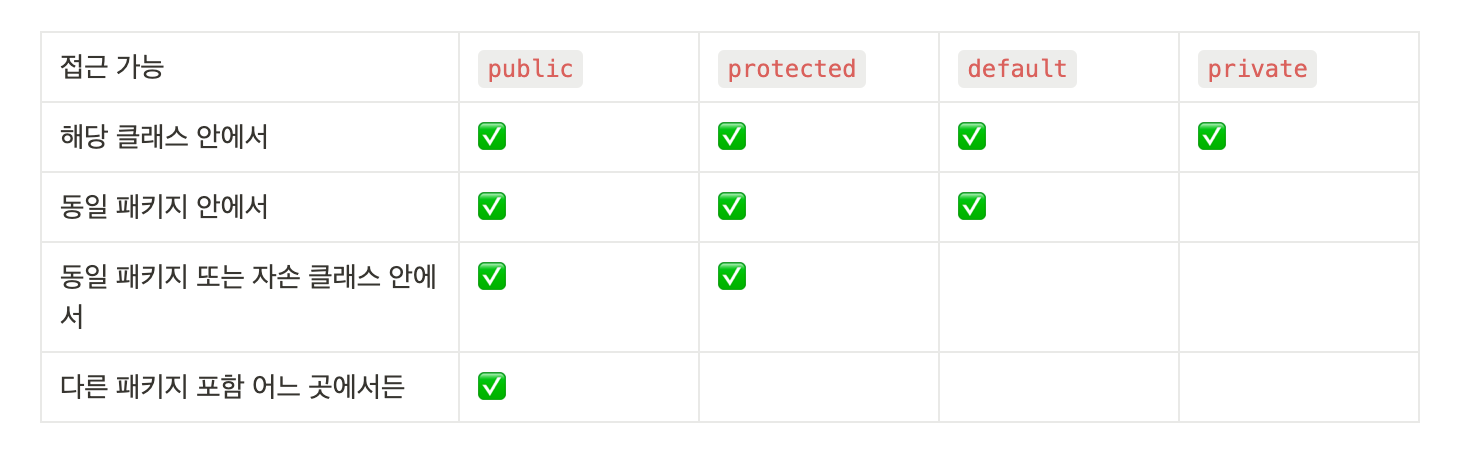Image resolution: width=1460 pixels, height=462 pixels.
Task: Click the 동일 패키지 또는 자손 클래스 안에서 label
Action: click(x=248, y=297)
